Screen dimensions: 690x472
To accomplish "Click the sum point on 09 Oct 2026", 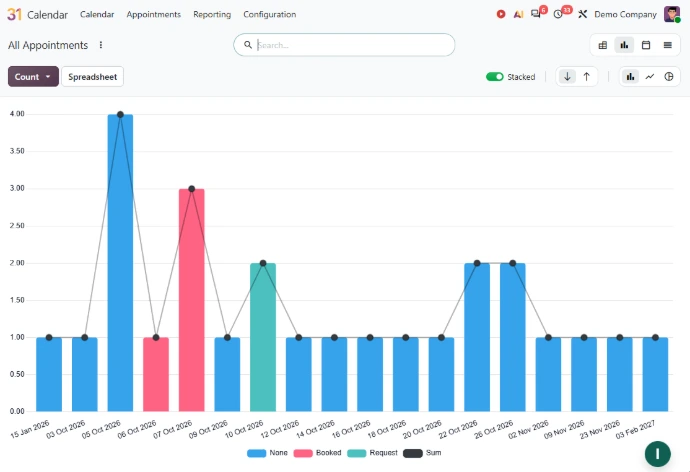I will point(227,337).
